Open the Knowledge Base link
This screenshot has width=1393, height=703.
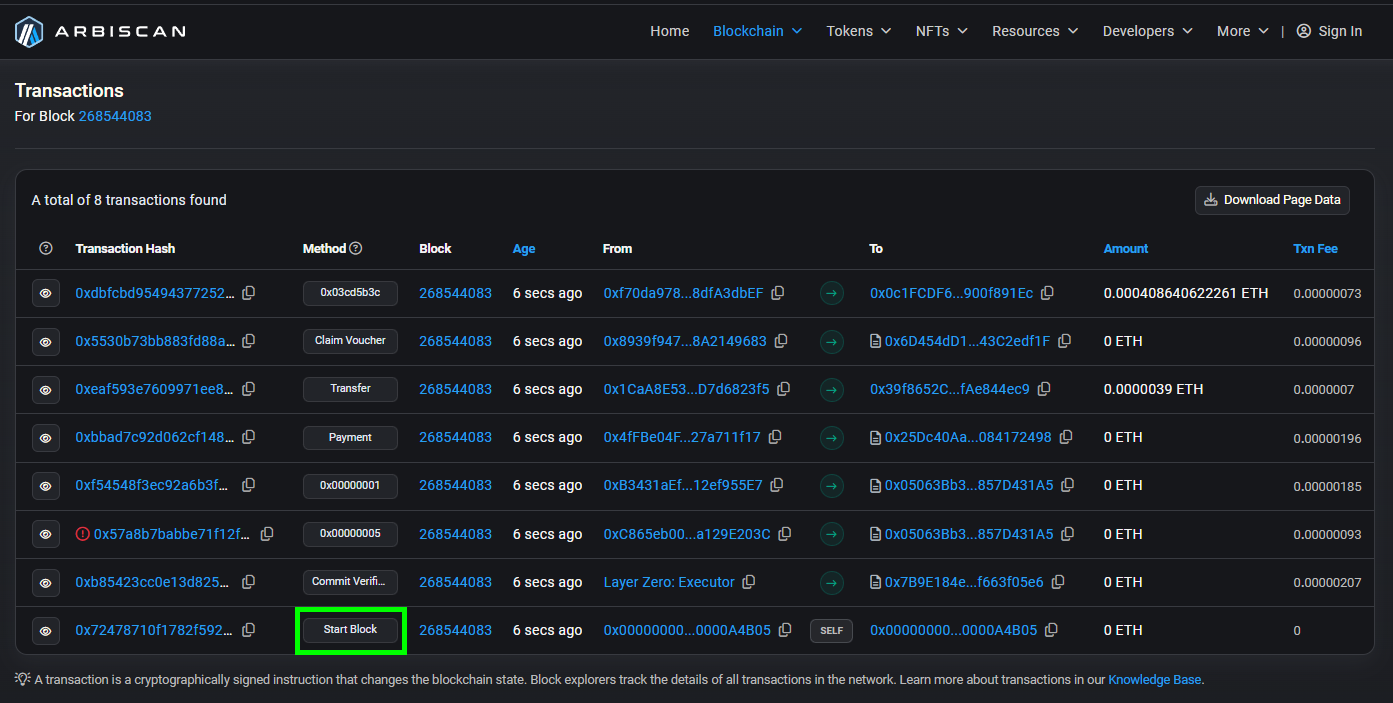coord(1154,680)
